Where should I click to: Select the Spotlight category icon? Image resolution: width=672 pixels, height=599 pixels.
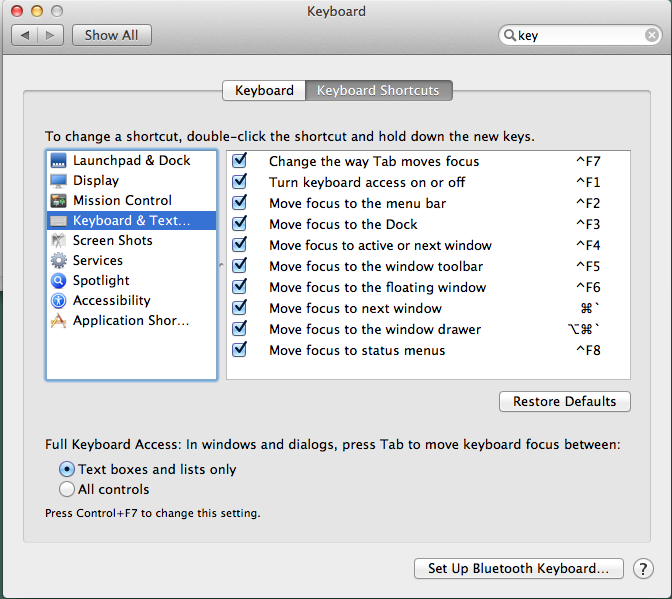pos(58,281)
